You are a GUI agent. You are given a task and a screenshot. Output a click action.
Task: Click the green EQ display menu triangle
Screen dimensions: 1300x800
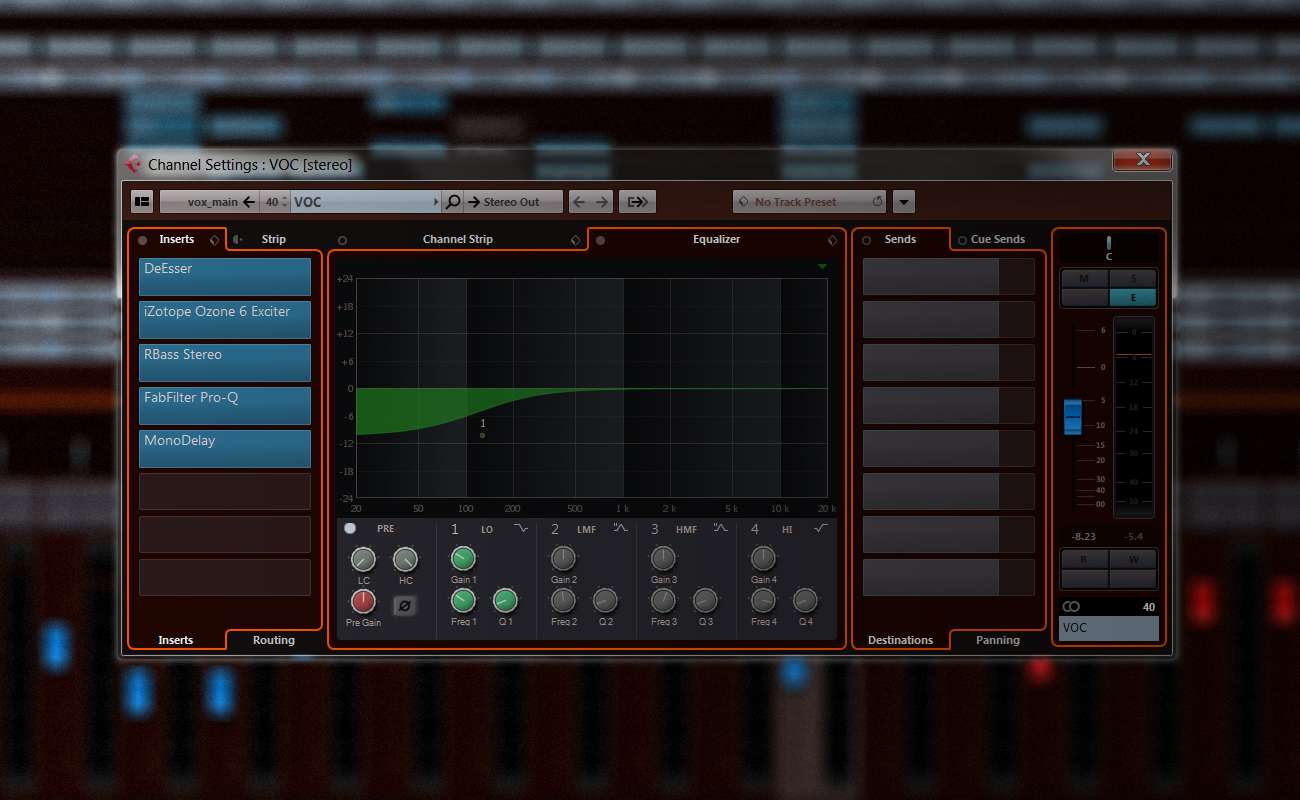[822, 267]
